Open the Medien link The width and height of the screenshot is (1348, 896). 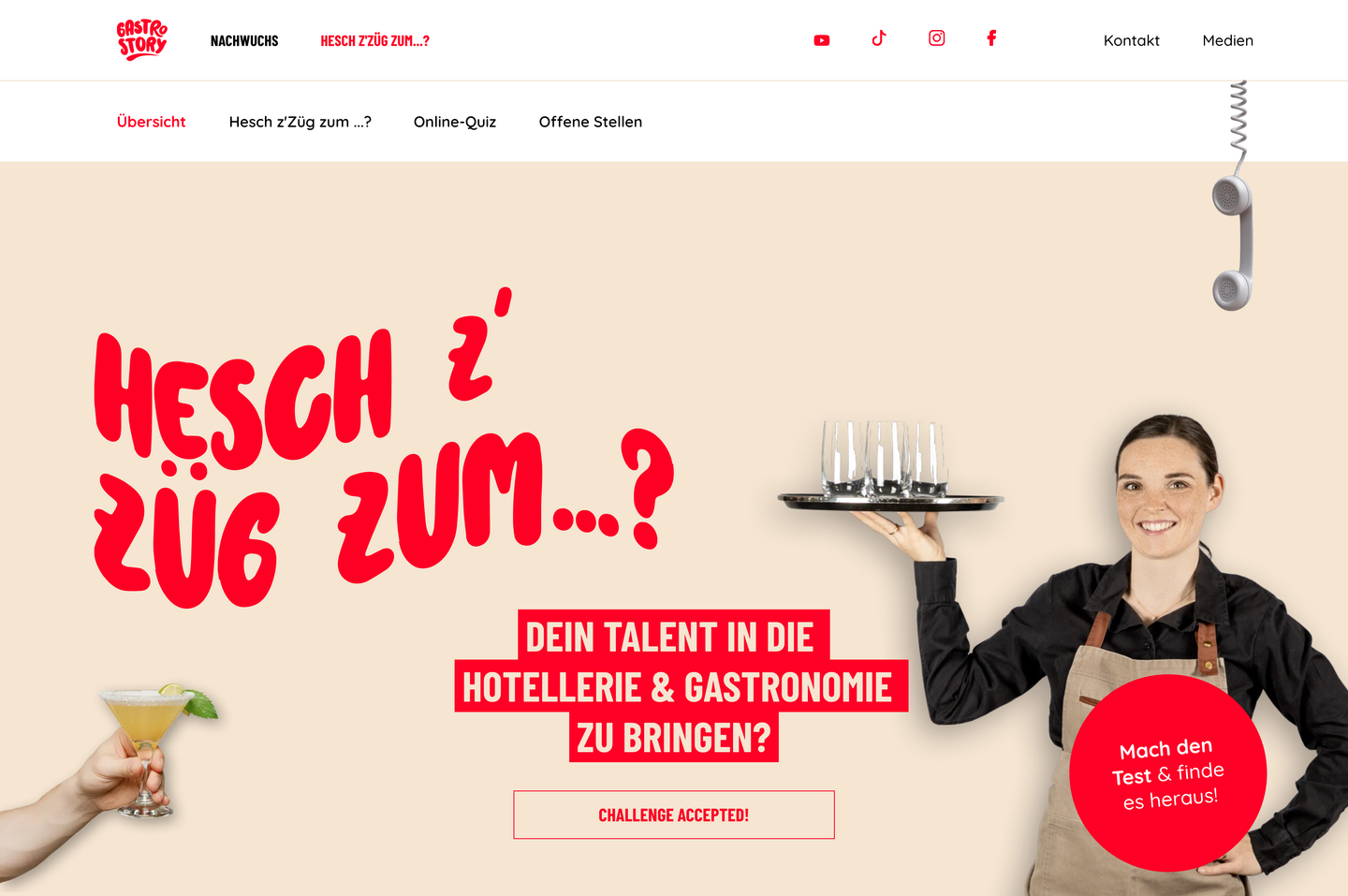click(1227, 40)
